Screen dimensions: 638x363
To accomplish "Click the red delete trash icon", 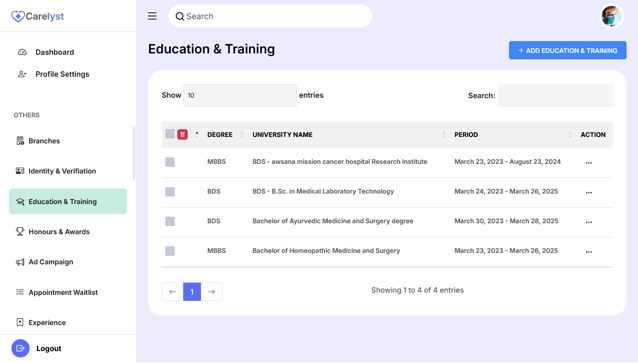I will coord(182,134).
